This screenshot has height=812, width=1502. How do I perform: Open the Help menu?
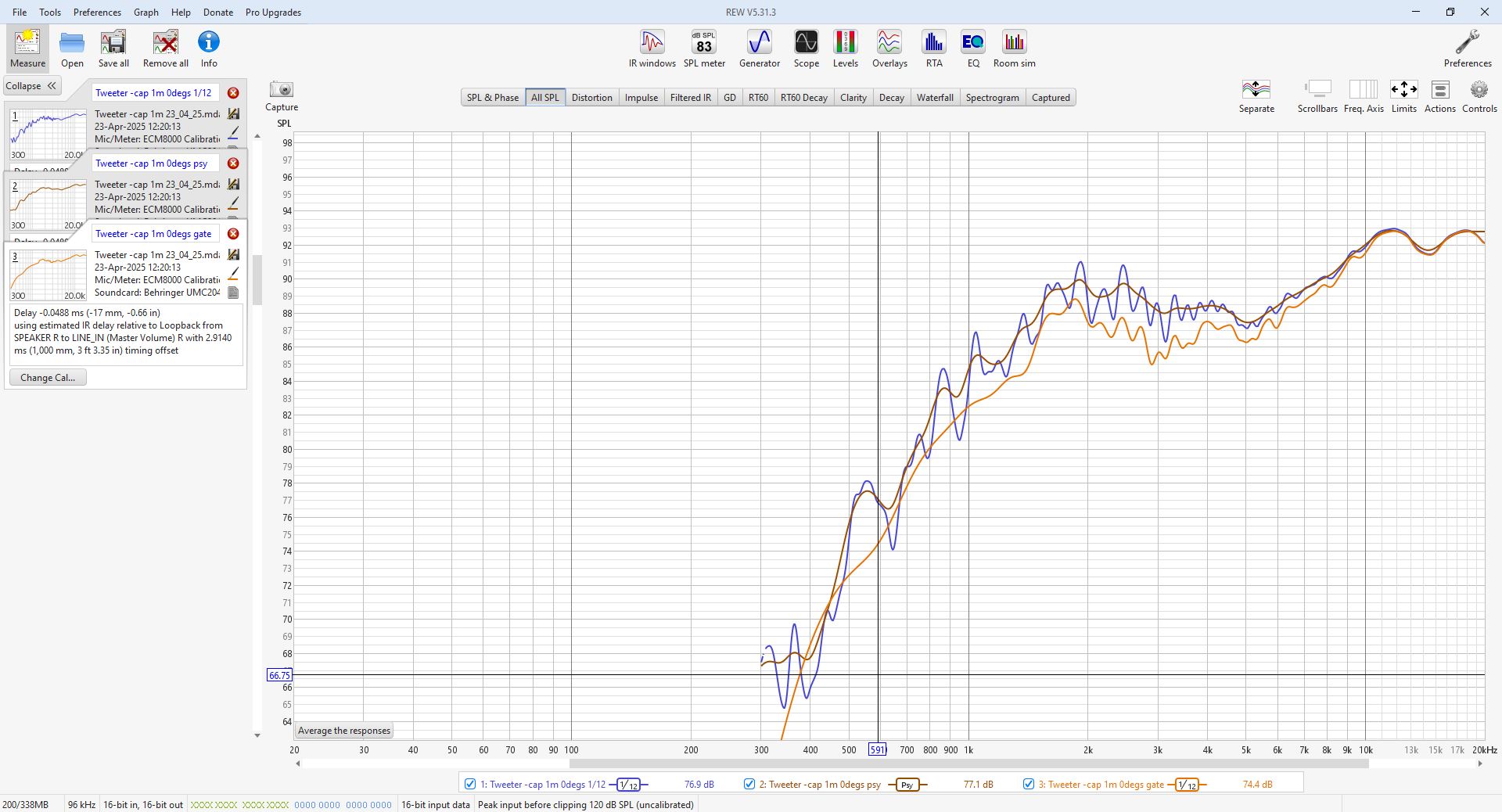click(x=181, y=13)
